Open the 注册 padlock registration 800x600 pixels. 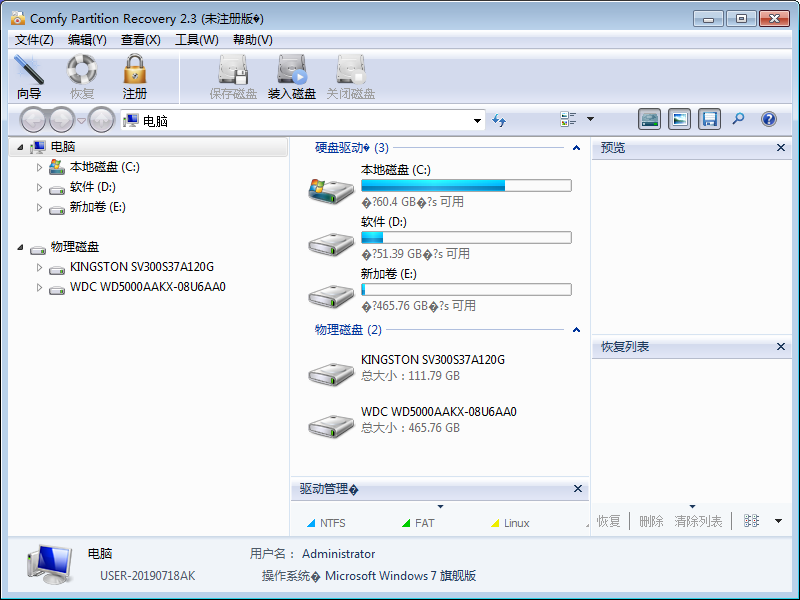point(135,77)
